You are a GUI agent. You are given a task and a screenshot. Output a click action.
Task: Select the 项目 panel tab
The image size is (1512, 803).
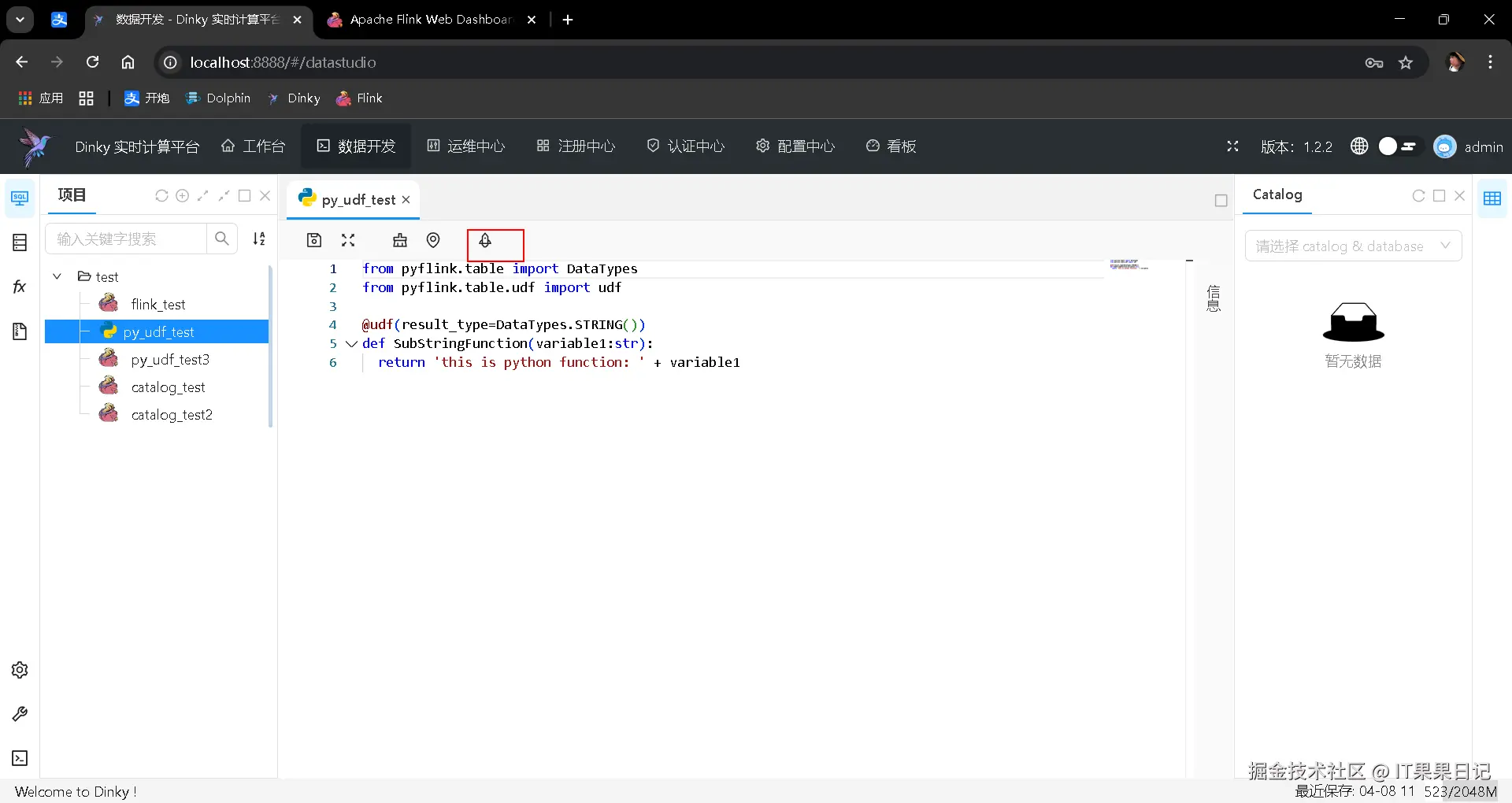(x=72, y=195)
